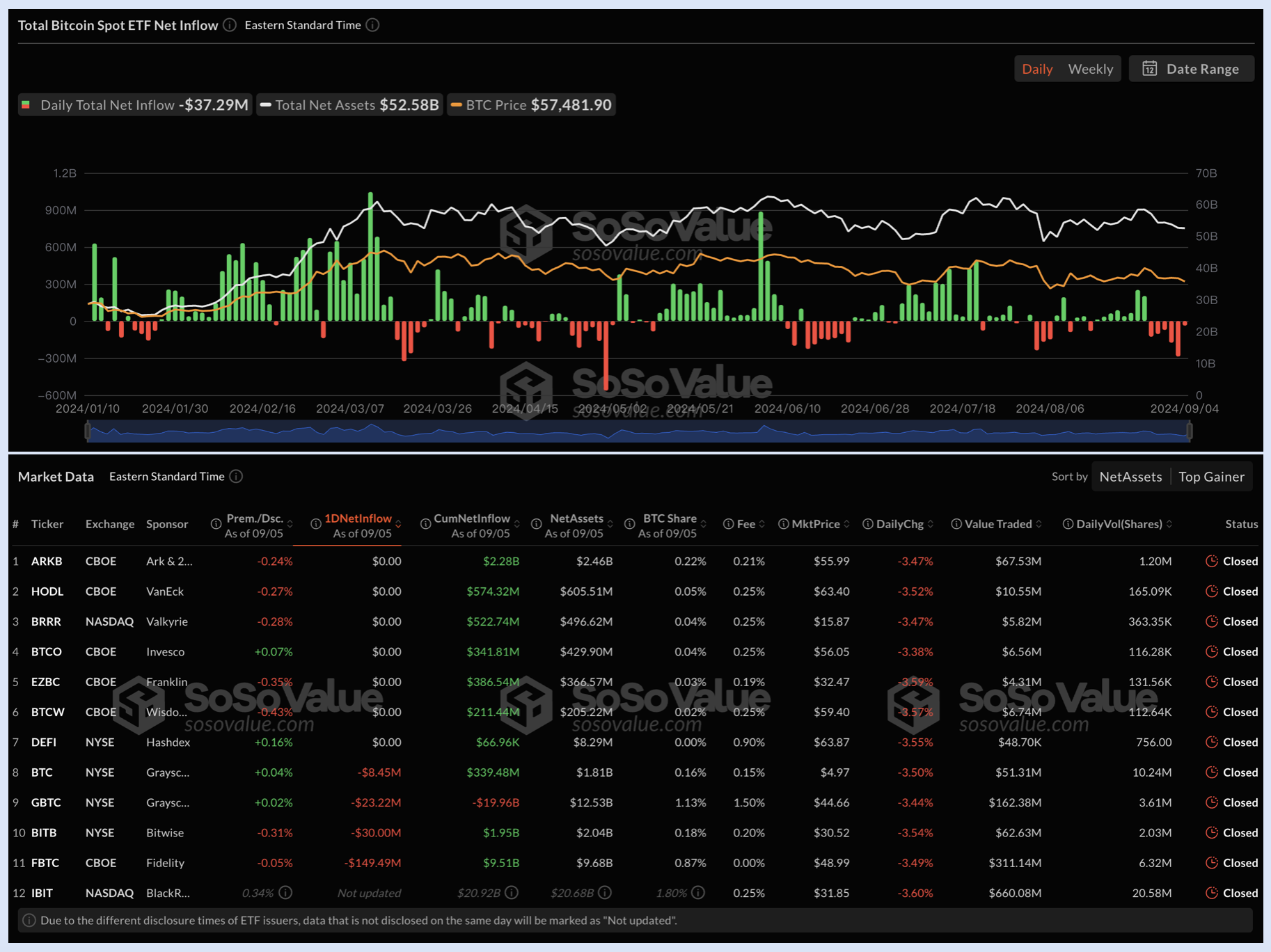The image size is (1271, 952).
Task: Select the Daily chart tab
Action: pos(1036,69)
